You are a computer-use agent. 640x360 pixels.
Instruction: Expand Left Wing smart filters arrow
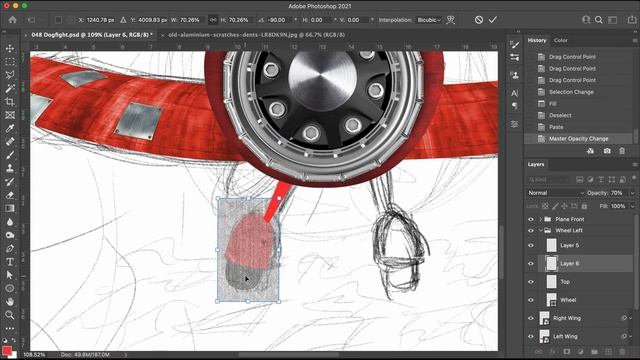click(x=631, y=336)
